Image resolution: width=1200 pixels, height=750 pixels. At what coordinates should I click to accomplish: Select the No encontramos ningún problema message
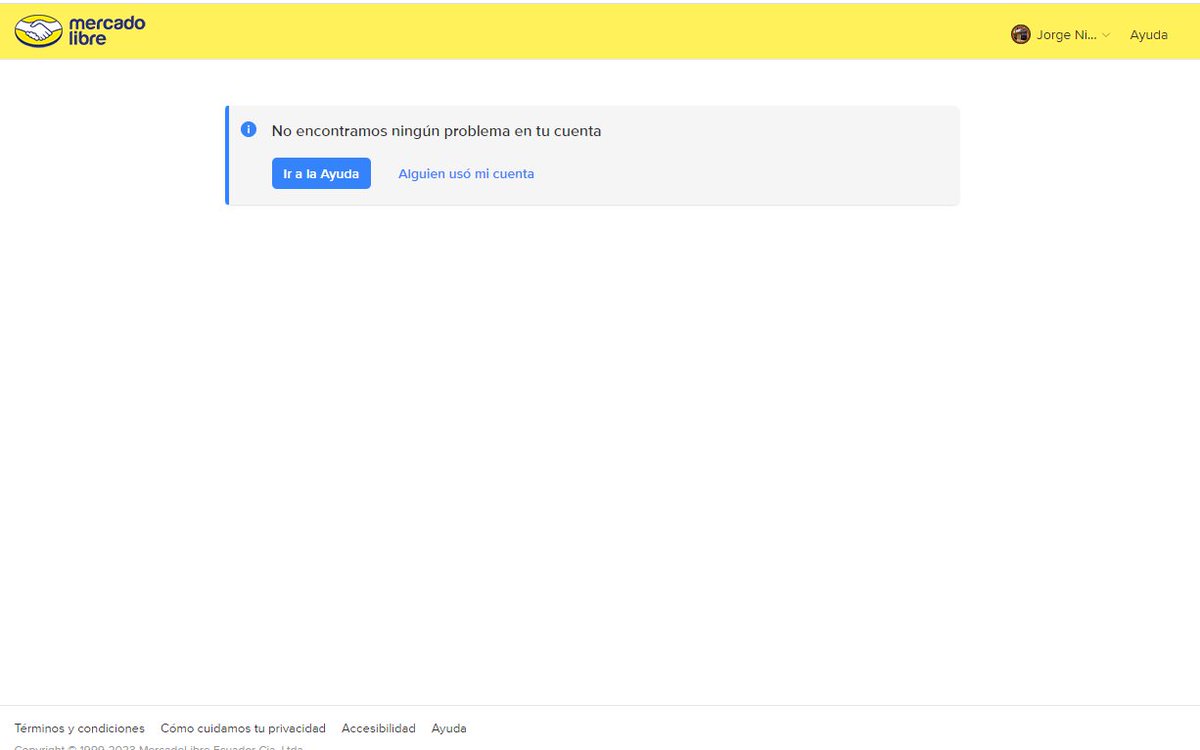[436, 131]
